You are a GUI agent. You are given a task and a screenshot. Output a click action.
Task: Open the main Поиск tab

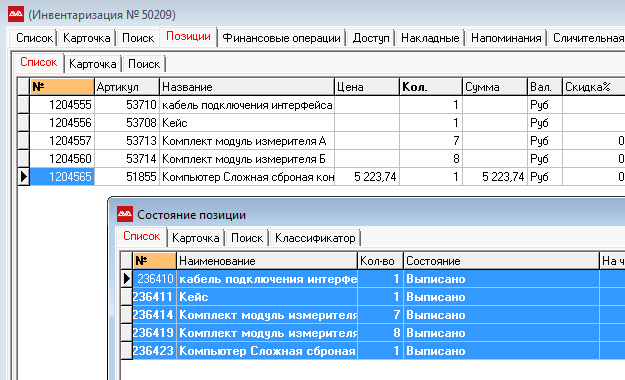click(x=138, y=38)
